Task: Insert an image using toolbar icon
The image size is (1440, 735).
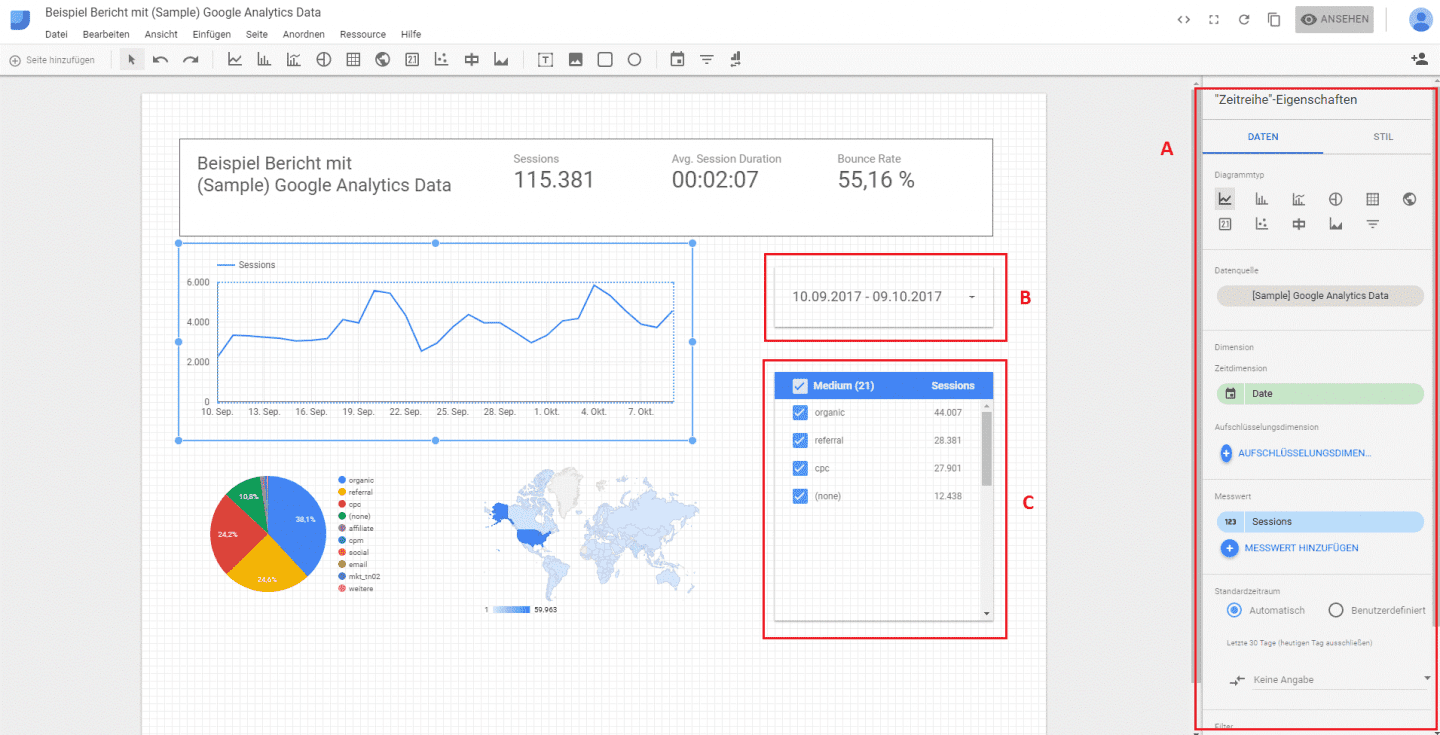Action: pyautogui.click(x=575, y=60)
